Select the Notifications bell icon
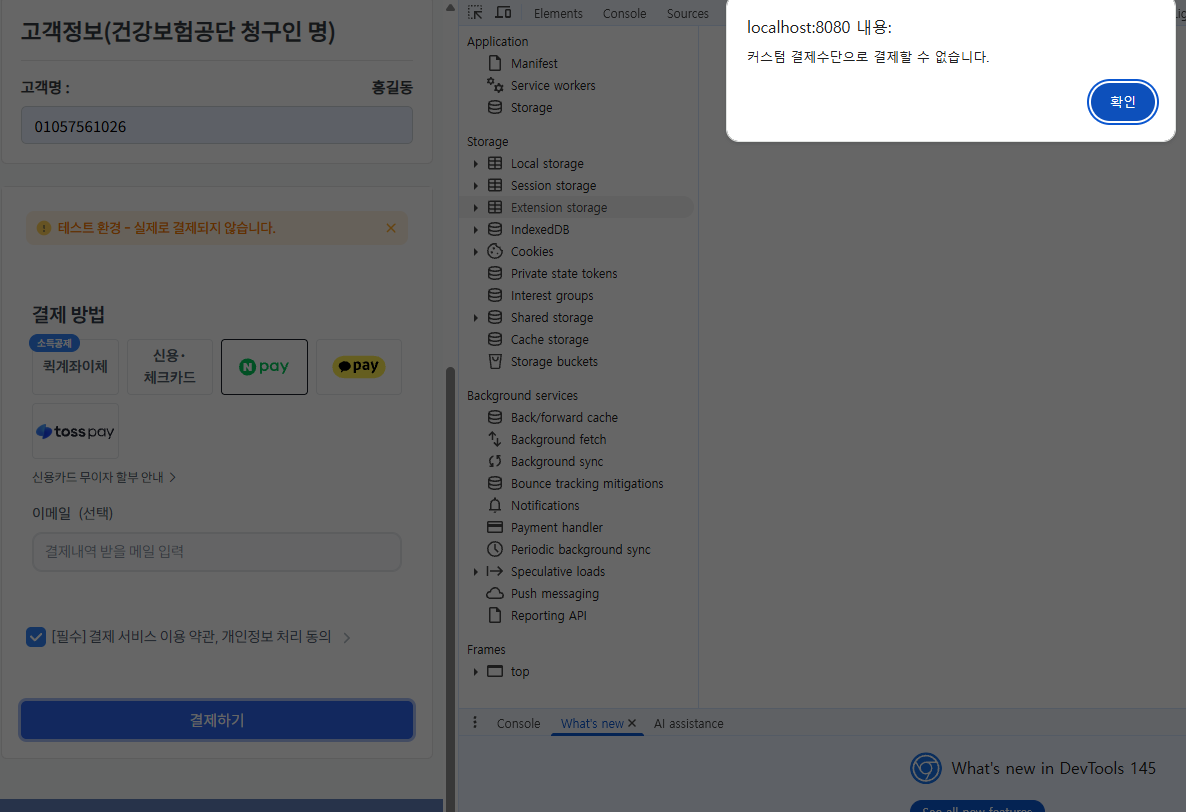 click(x=495, y=505)
